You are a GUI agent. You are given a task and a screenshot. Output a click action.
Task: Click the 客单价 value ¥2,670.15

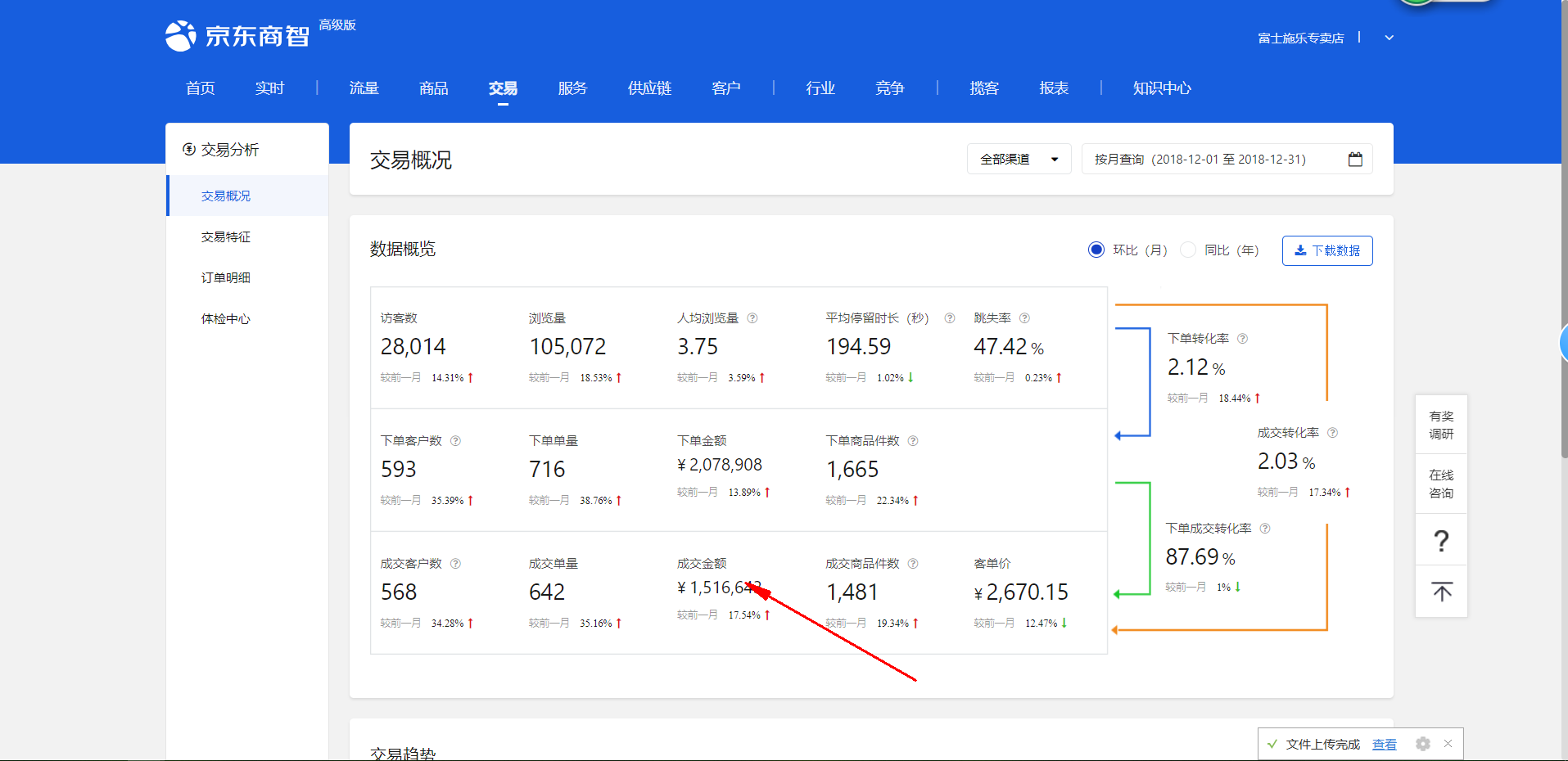pos(1021,592)
